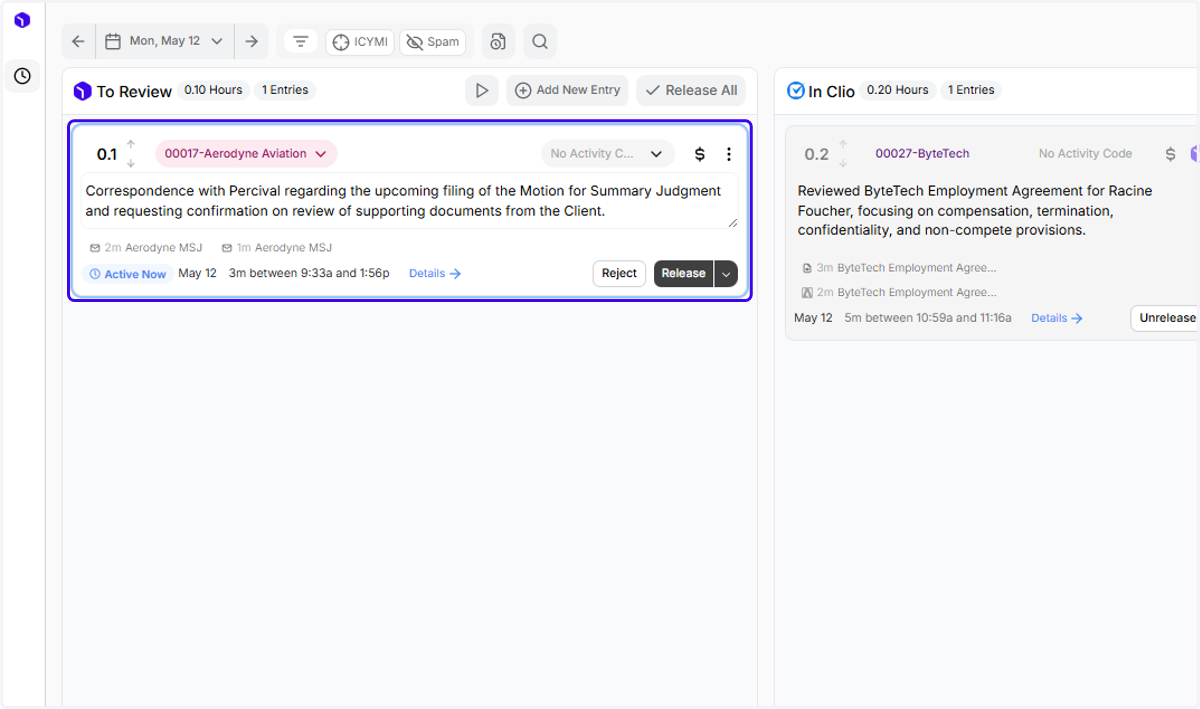Open the No Activity Code dropdown
This screenshot has height=709, width=1200.
click(x=608, y=154)
